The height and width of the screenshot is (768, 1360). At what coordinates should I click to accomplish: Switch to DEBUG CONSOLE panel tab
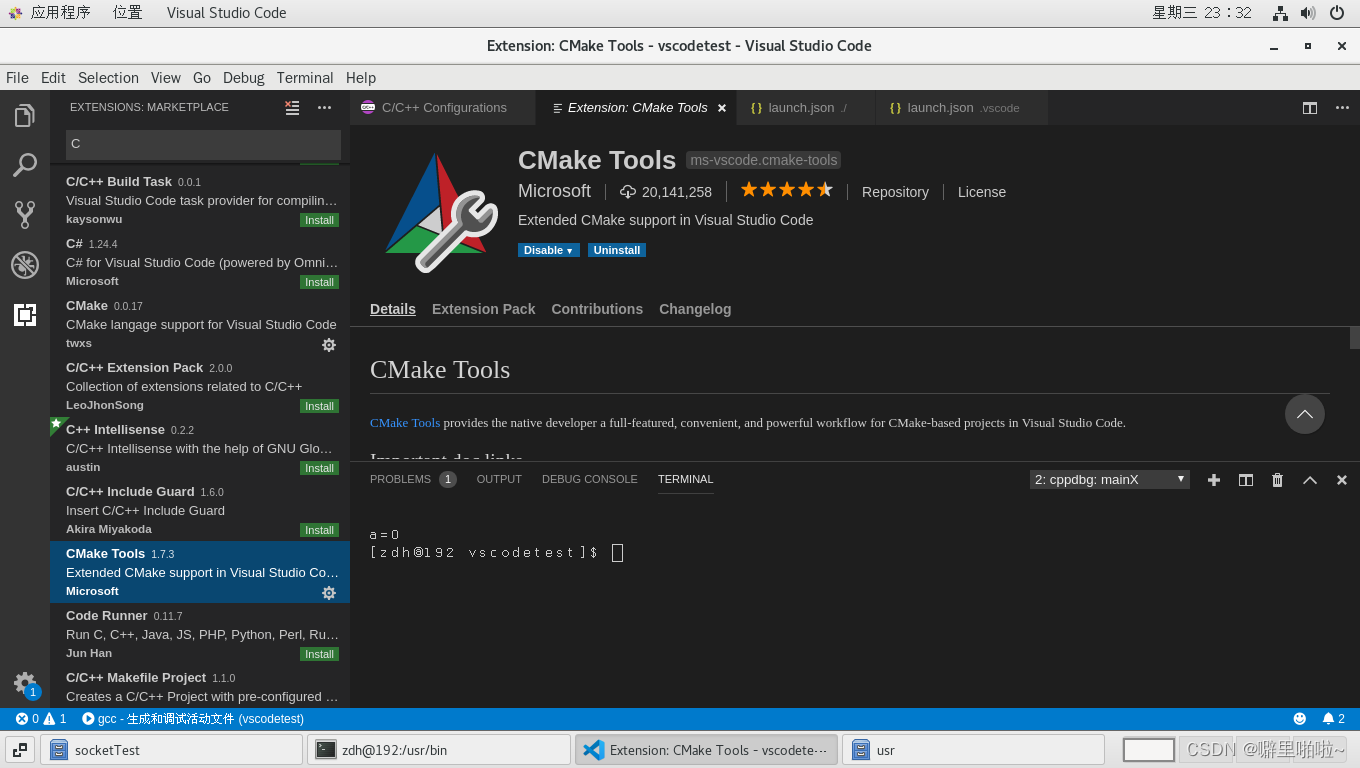click(x=590, y=480)
